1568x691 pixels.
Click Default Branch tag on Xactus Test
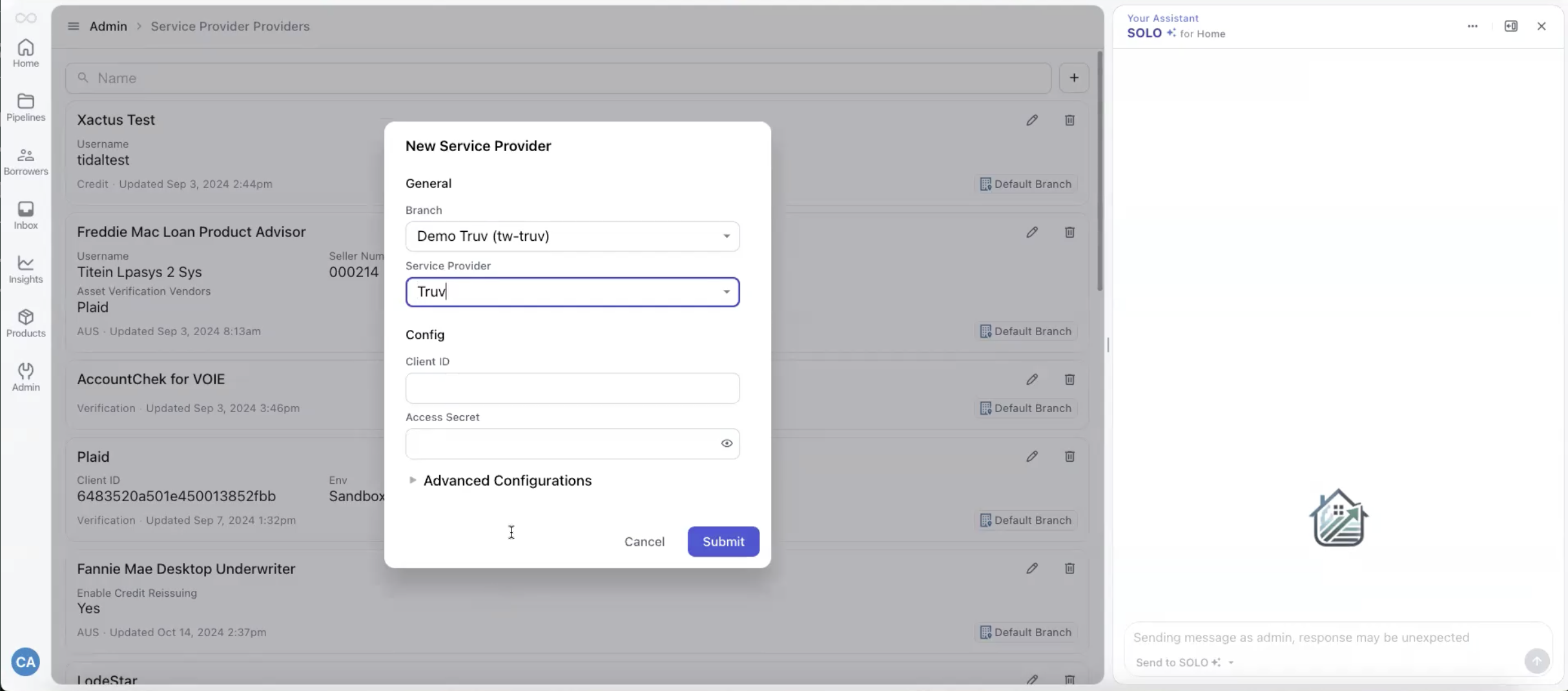[x=1025, y=184]
